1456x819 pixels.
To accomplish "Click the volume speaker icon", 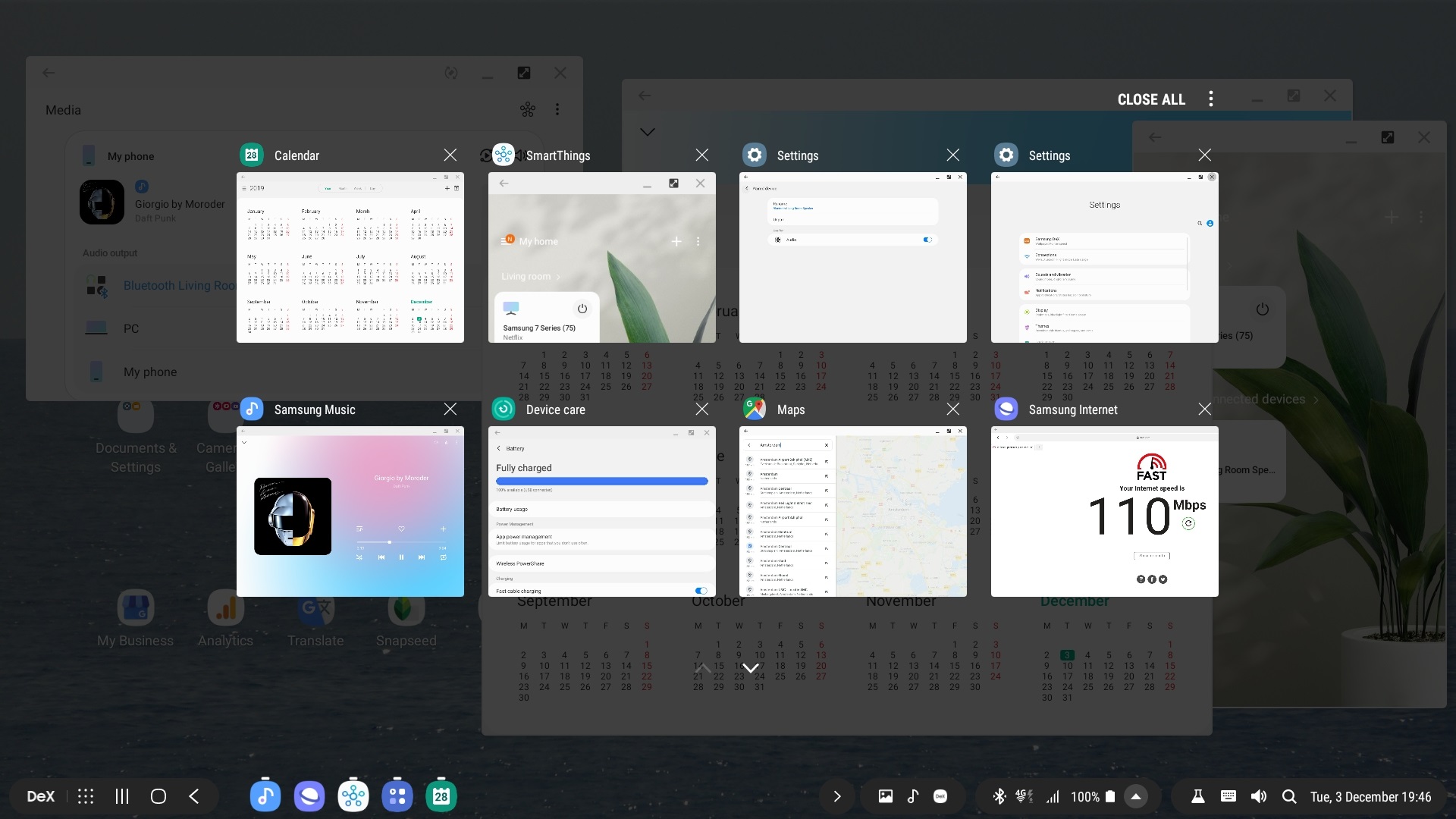I will (1258, 796).
